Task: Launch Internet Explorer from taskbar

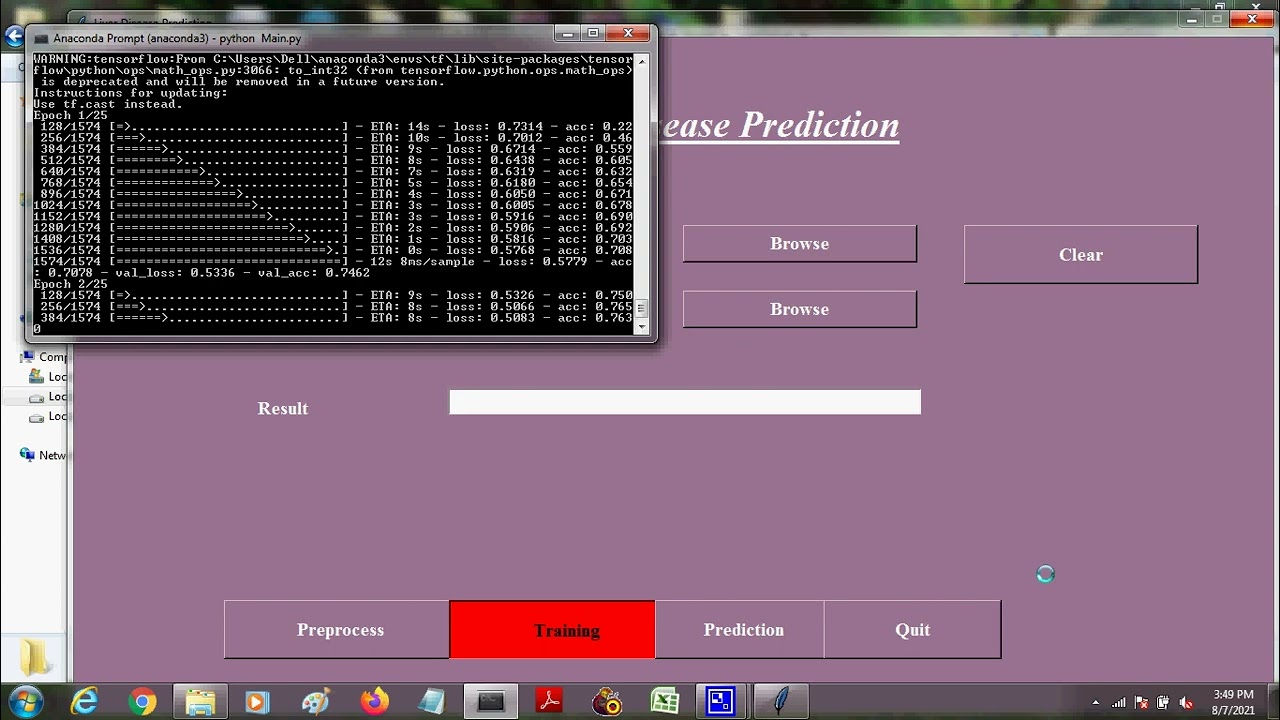Action: click(85, 702)
